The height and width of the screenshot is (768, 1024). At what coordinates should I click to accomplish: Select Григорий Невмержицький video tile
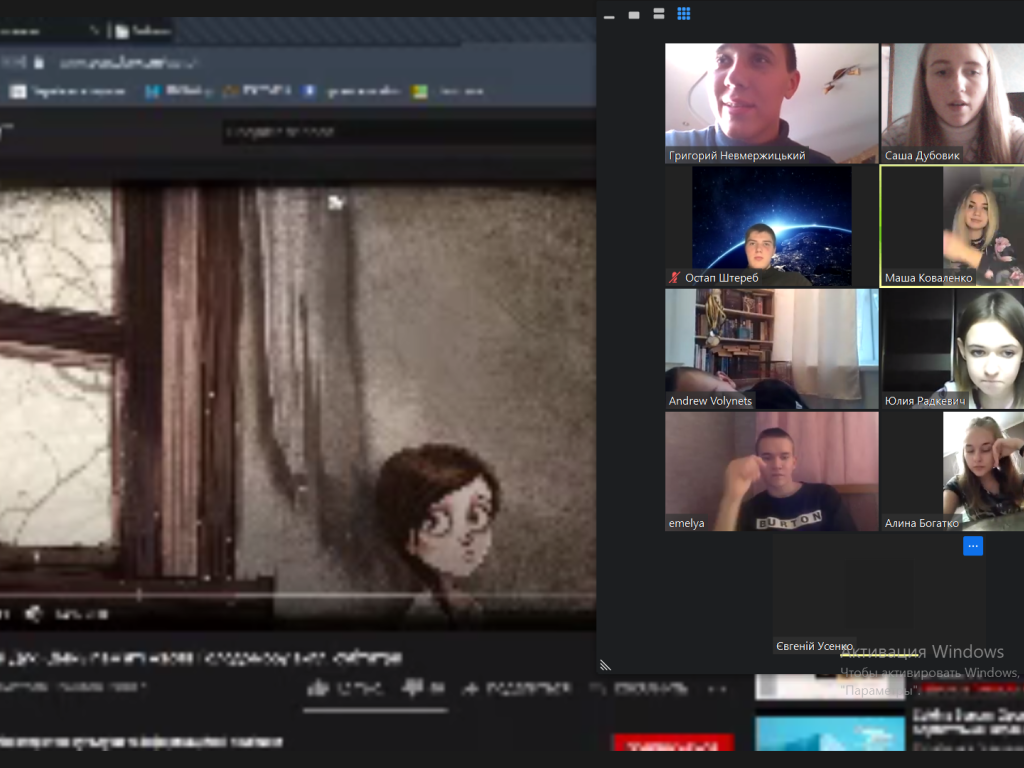(771, 103)
